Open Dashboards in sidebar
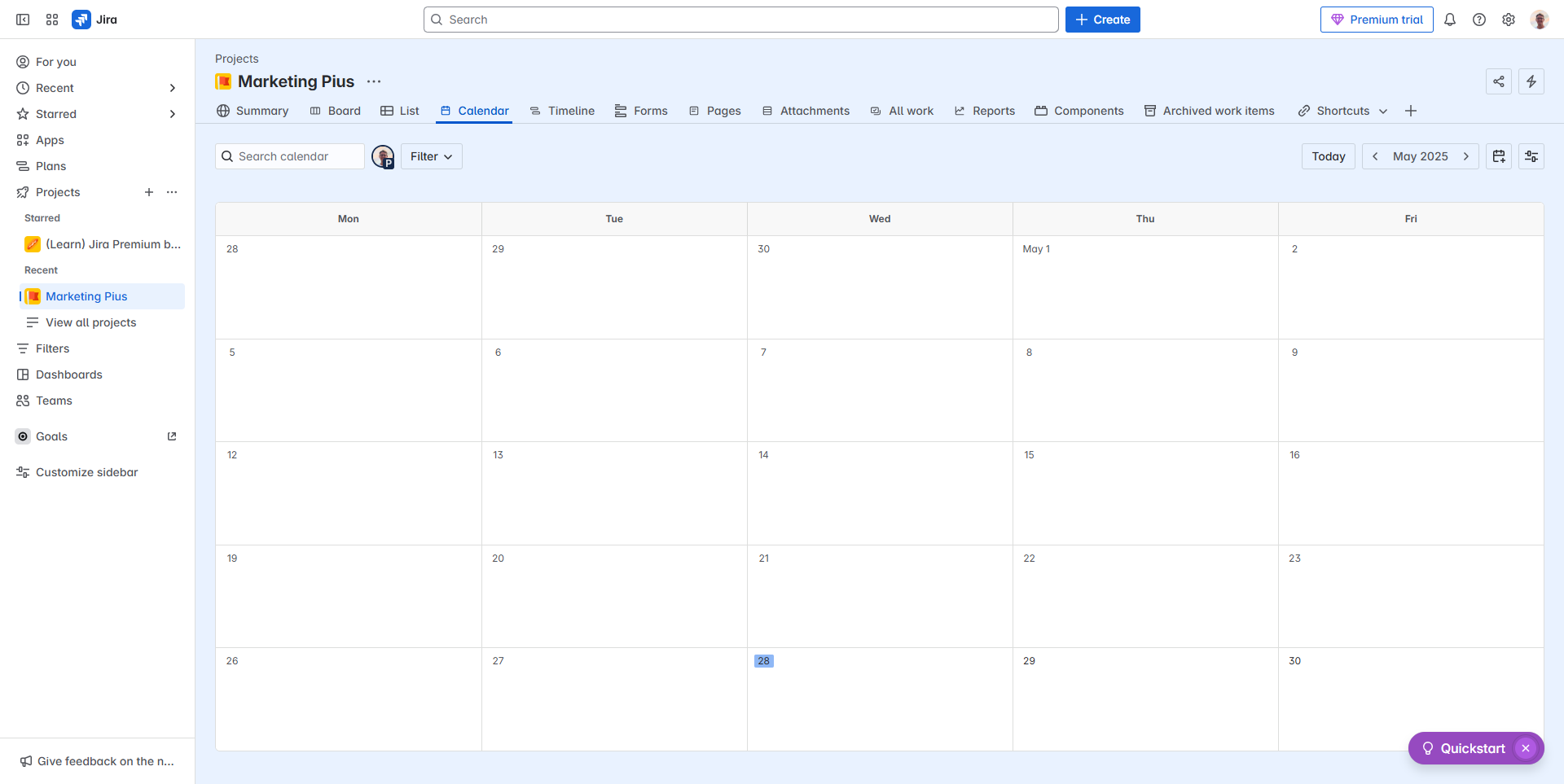 98,374
